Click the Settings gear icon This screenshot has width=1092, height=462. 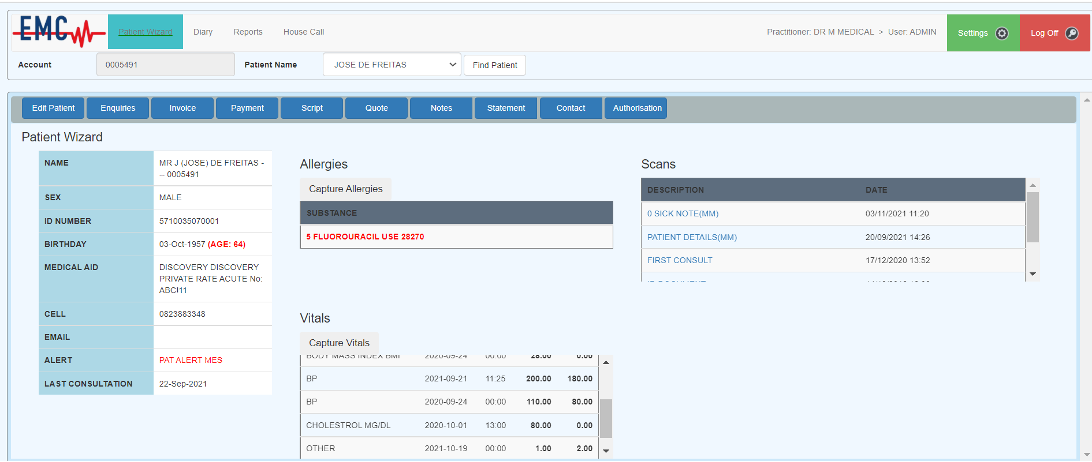pyautogui.click(x=1001, y=33)
